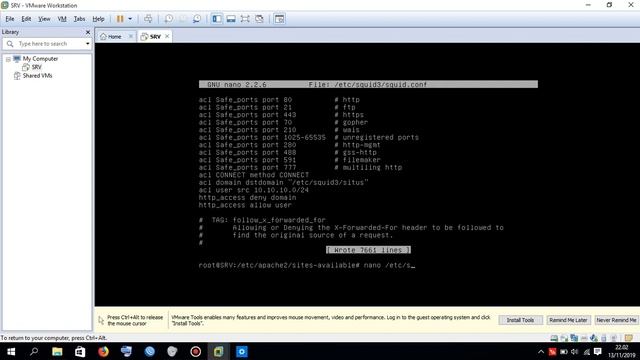The image size is (640, 360).
Task: Open the View menu
Action: point(44,19)
